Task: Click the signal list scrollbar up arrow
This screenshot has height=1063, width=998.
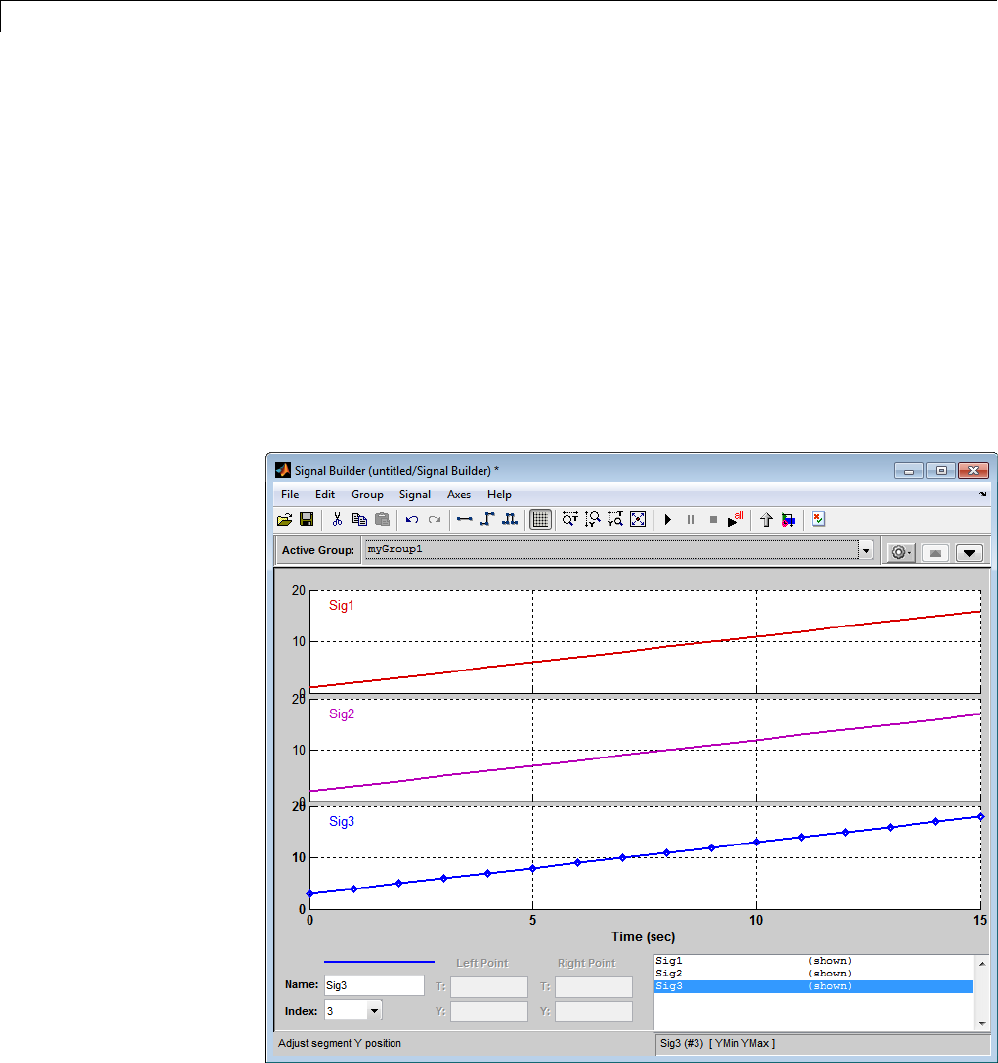Action: 982,963
